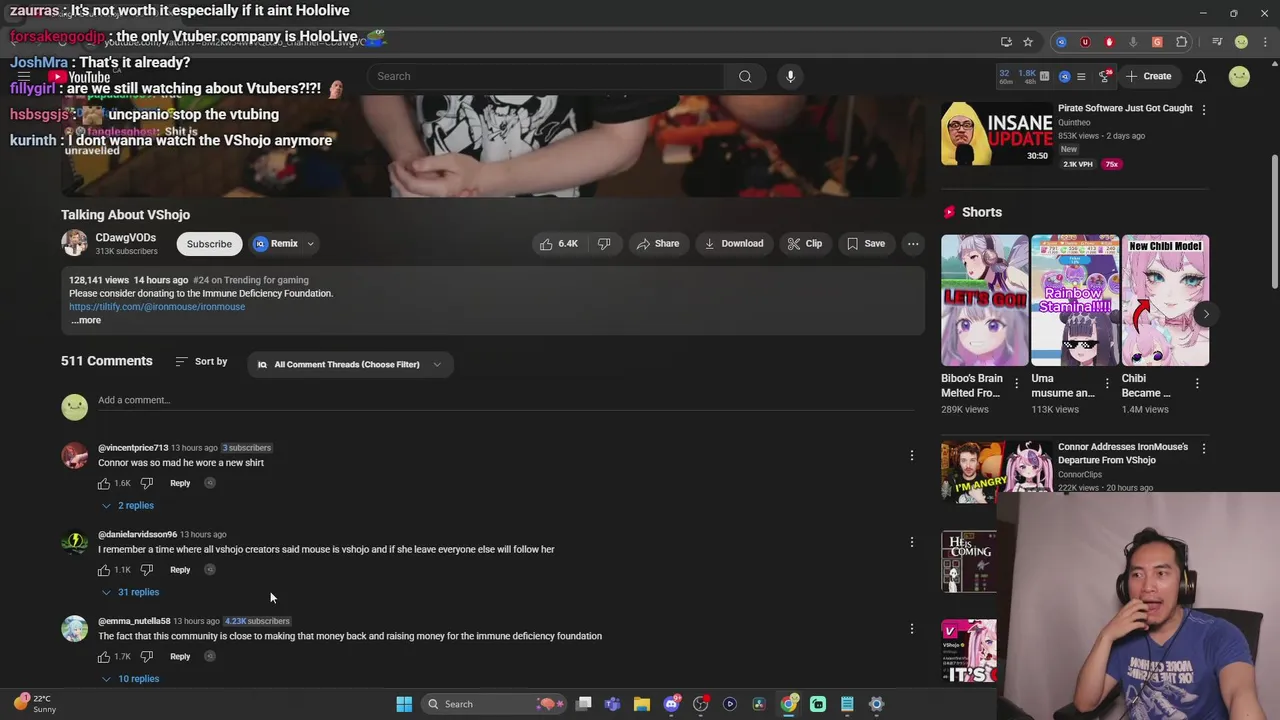
Task: Open Discord from the taskbar
Action: 672,704
